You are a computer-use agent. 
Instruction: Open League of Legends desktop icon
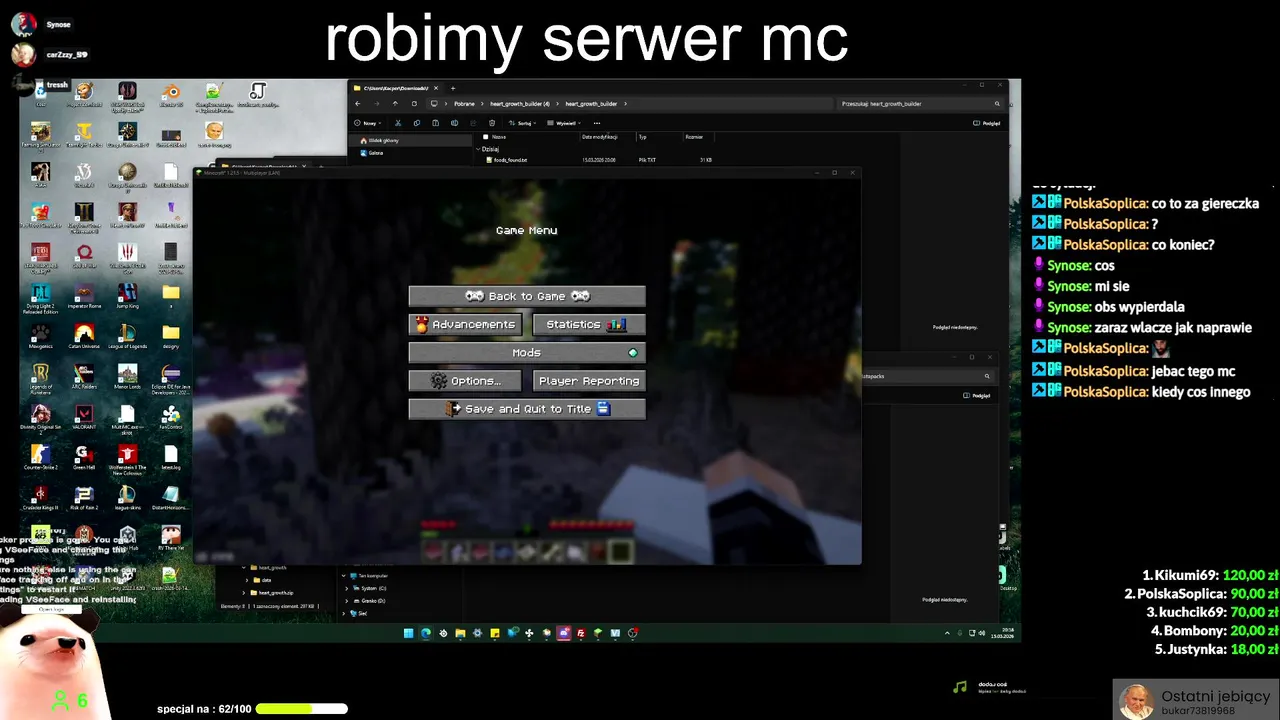[x=127, y=334]
